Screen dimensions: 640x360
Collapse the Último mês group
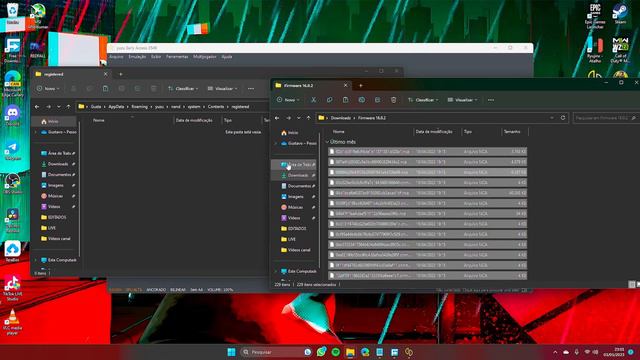tap(327, 142)
